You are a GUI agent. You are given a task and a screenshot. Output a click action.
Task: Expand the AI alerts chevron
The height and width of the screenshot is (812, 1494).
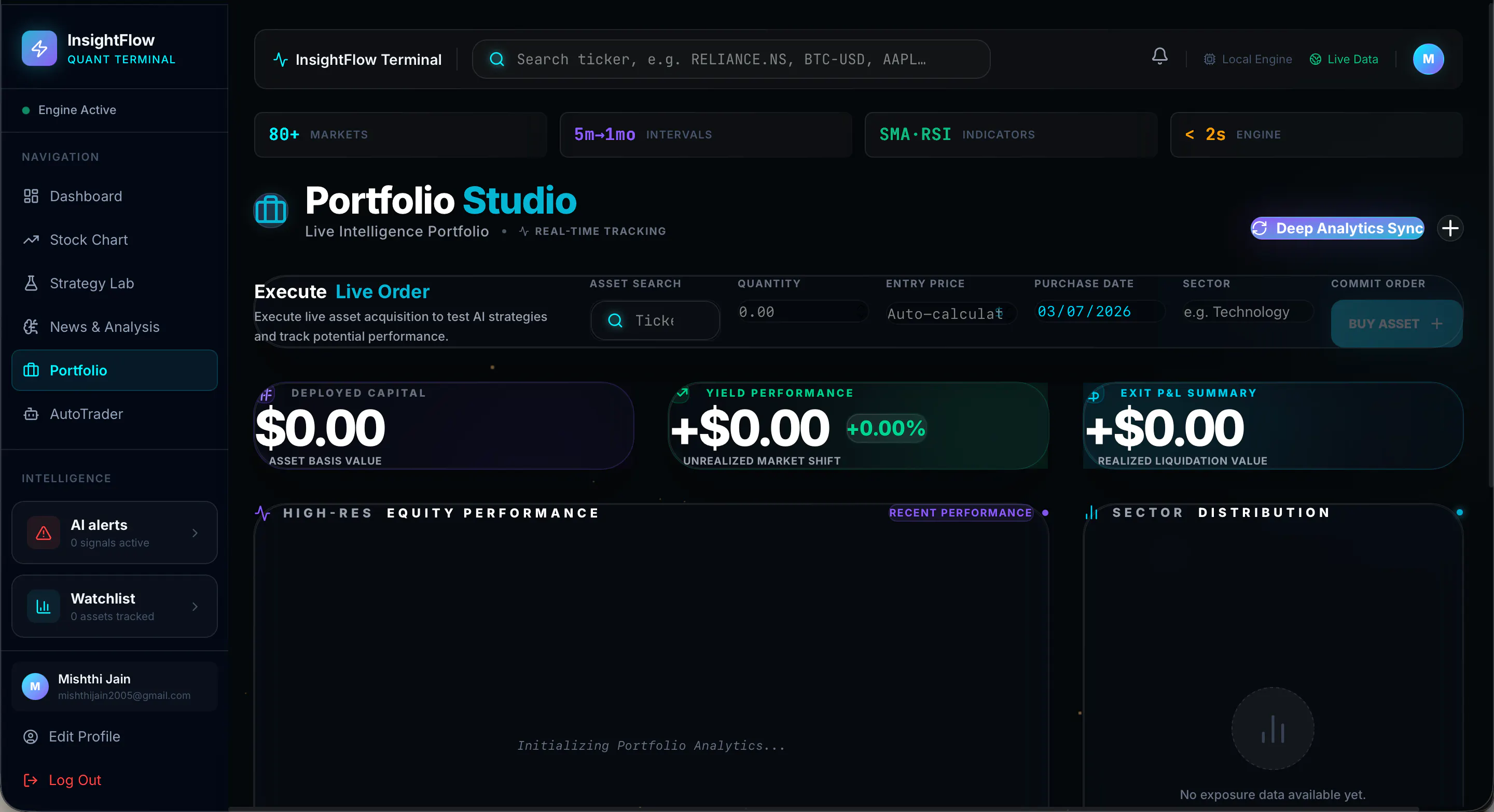pos(195,533)
